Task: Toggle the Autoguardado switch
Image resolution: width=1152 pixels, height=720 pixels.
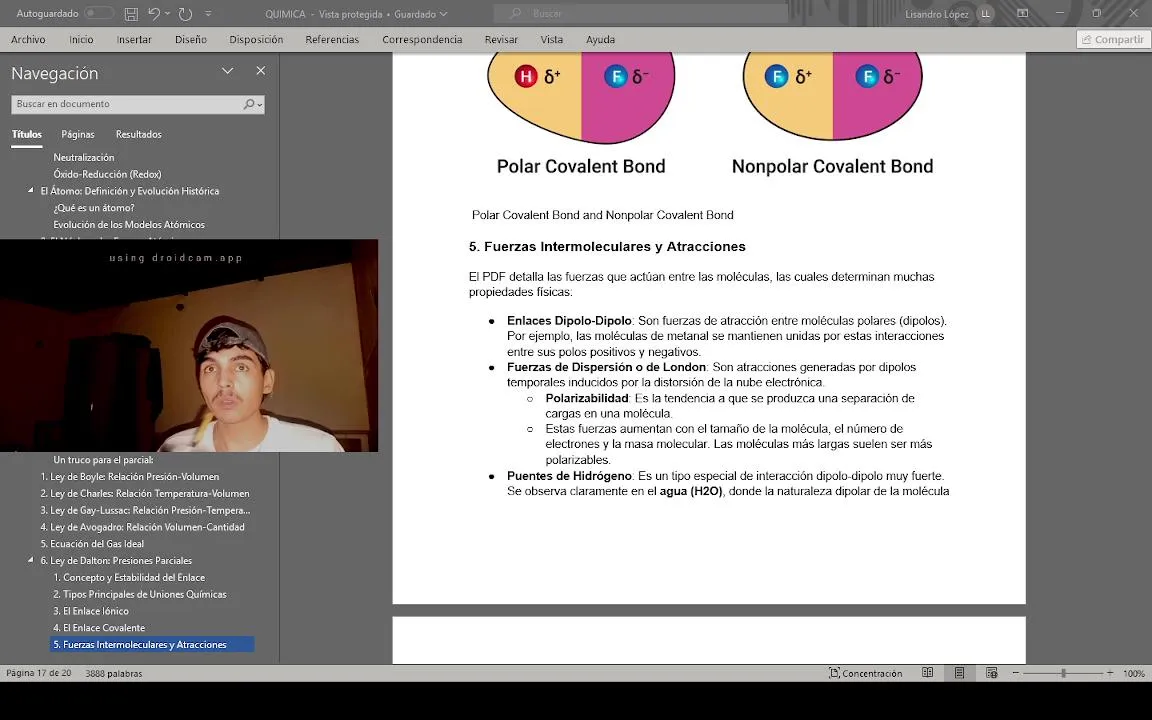Action: click(98, 13)
